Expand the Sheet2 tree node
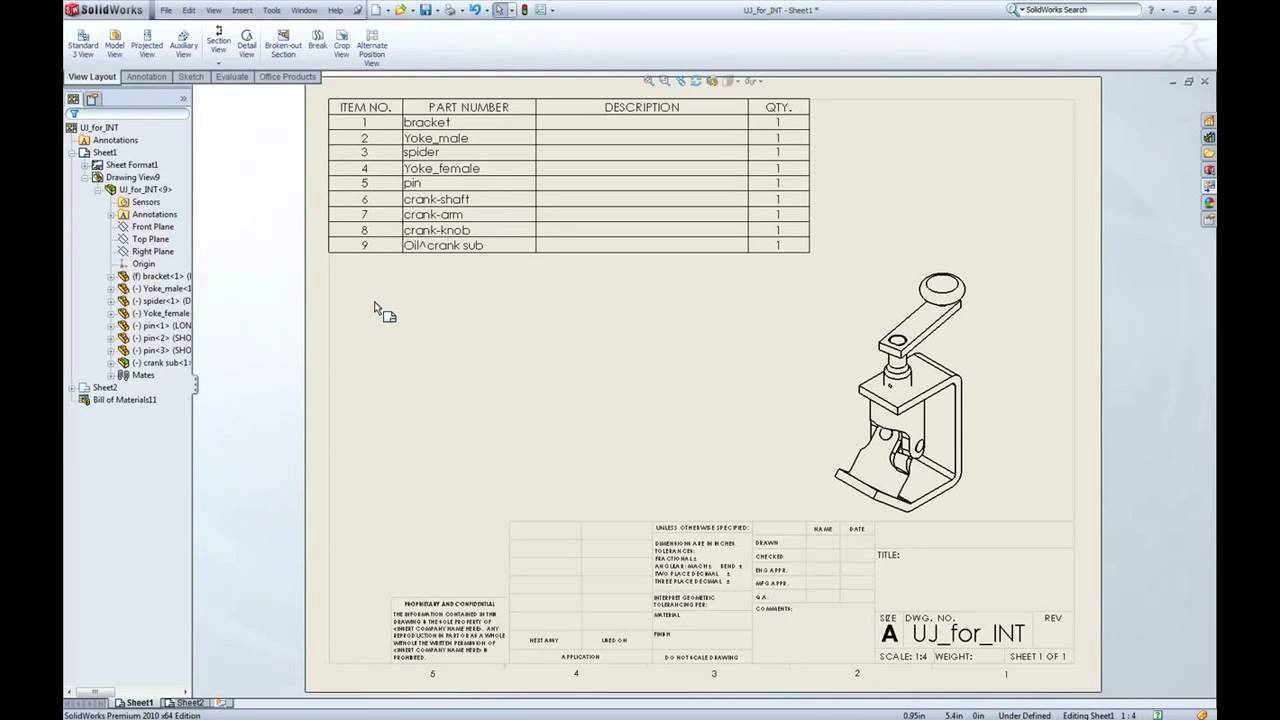 [72, 387]
